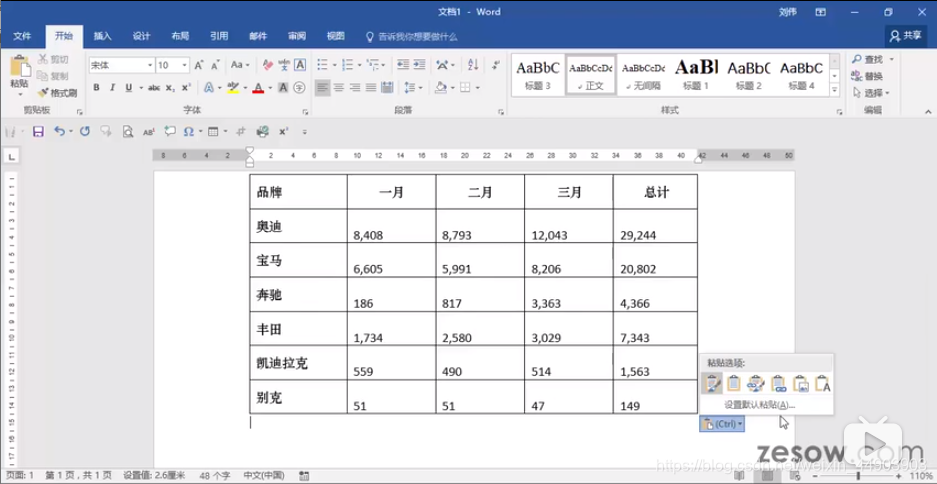Apply yellow text highlight color

point(233,87)
